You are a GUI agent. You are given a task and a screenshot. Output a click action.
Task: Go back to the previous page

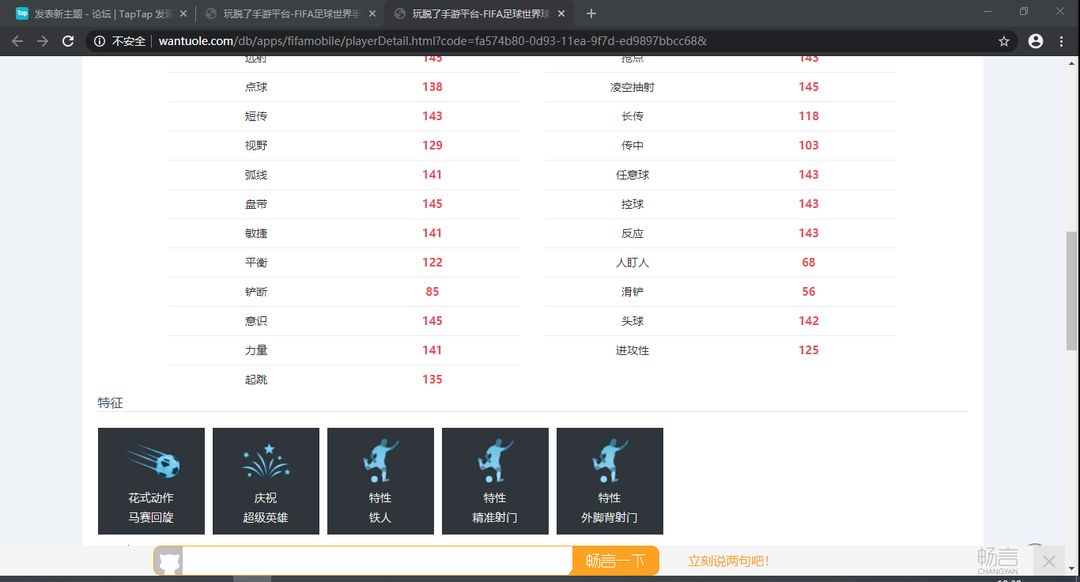tap(17, 41)
